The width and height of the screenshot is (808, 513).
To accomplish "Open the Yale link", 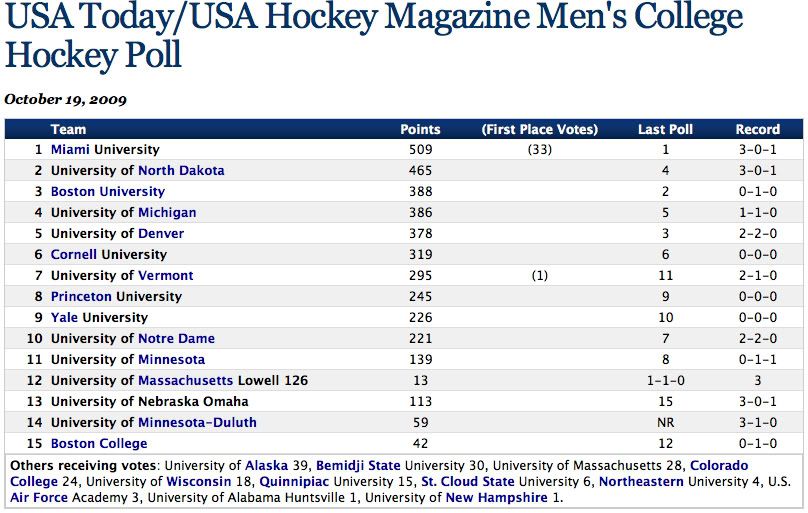I will (x=64, y=318).
